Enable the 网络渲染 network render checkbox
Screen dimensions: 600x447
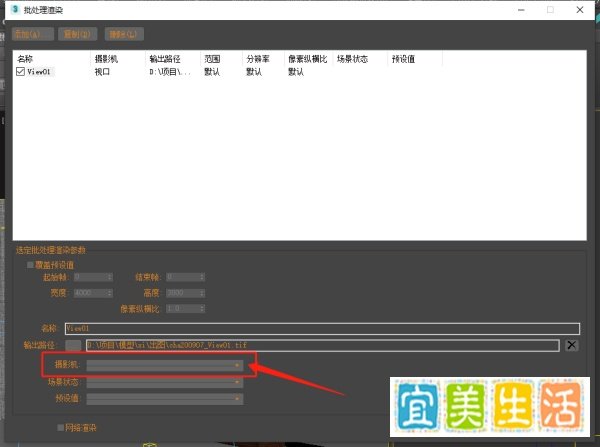(x=60, y=427)
